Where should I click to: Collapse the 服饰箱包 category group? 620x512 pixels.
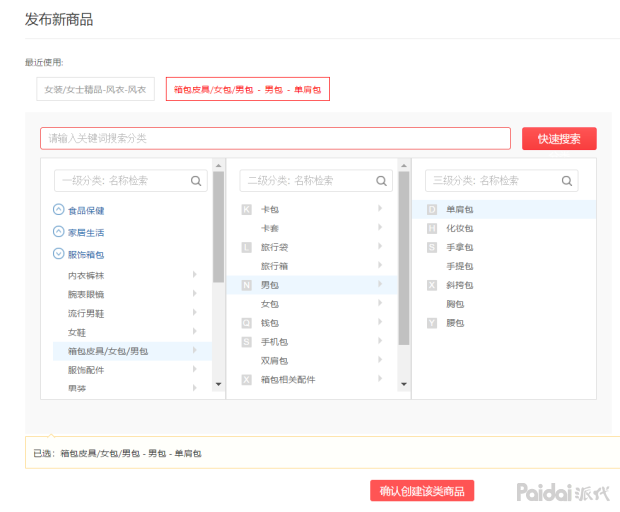(59, 254)
